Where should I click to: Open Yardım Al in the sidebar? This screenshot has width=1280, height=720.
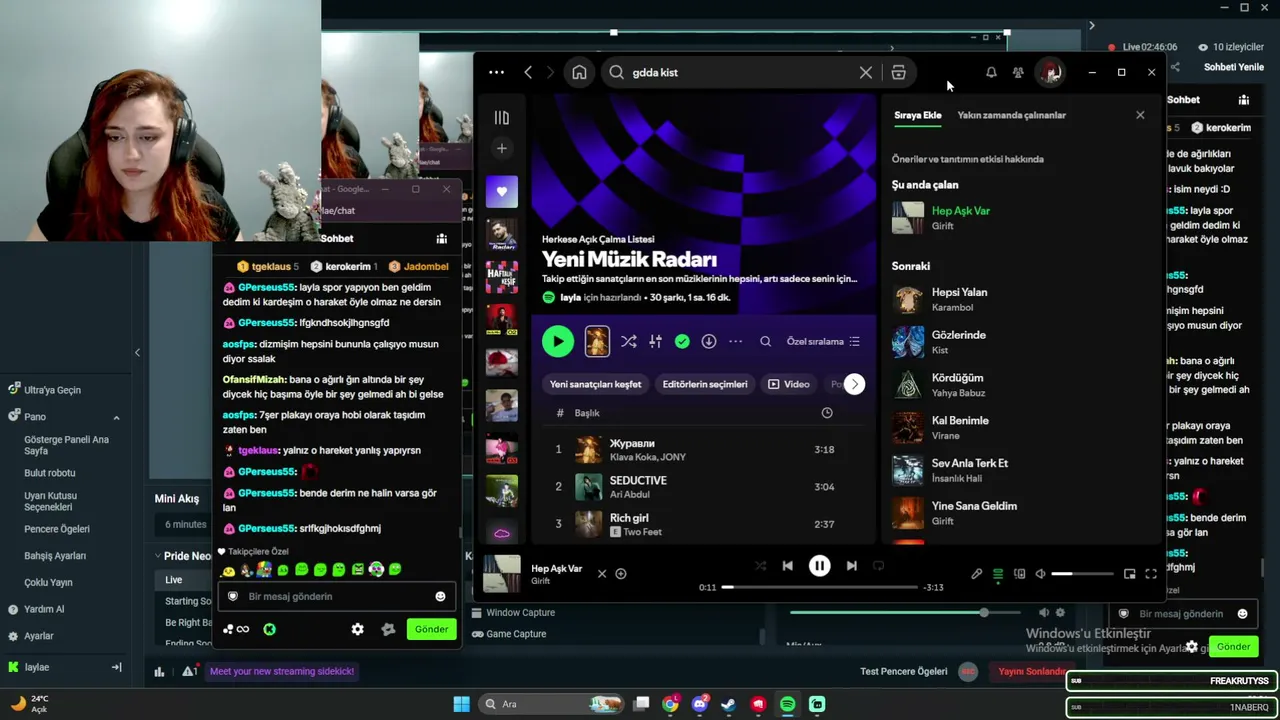(44, 609)
